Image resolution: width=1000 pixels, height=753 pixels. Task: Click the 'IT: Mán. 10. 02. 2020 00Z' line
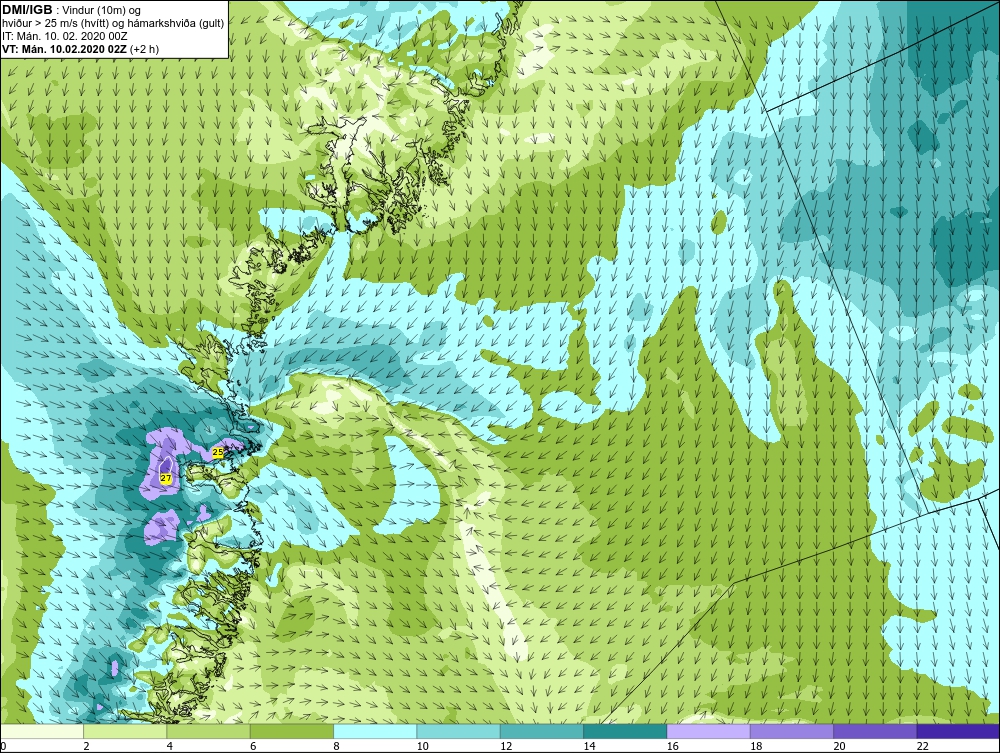pos(65,36)
